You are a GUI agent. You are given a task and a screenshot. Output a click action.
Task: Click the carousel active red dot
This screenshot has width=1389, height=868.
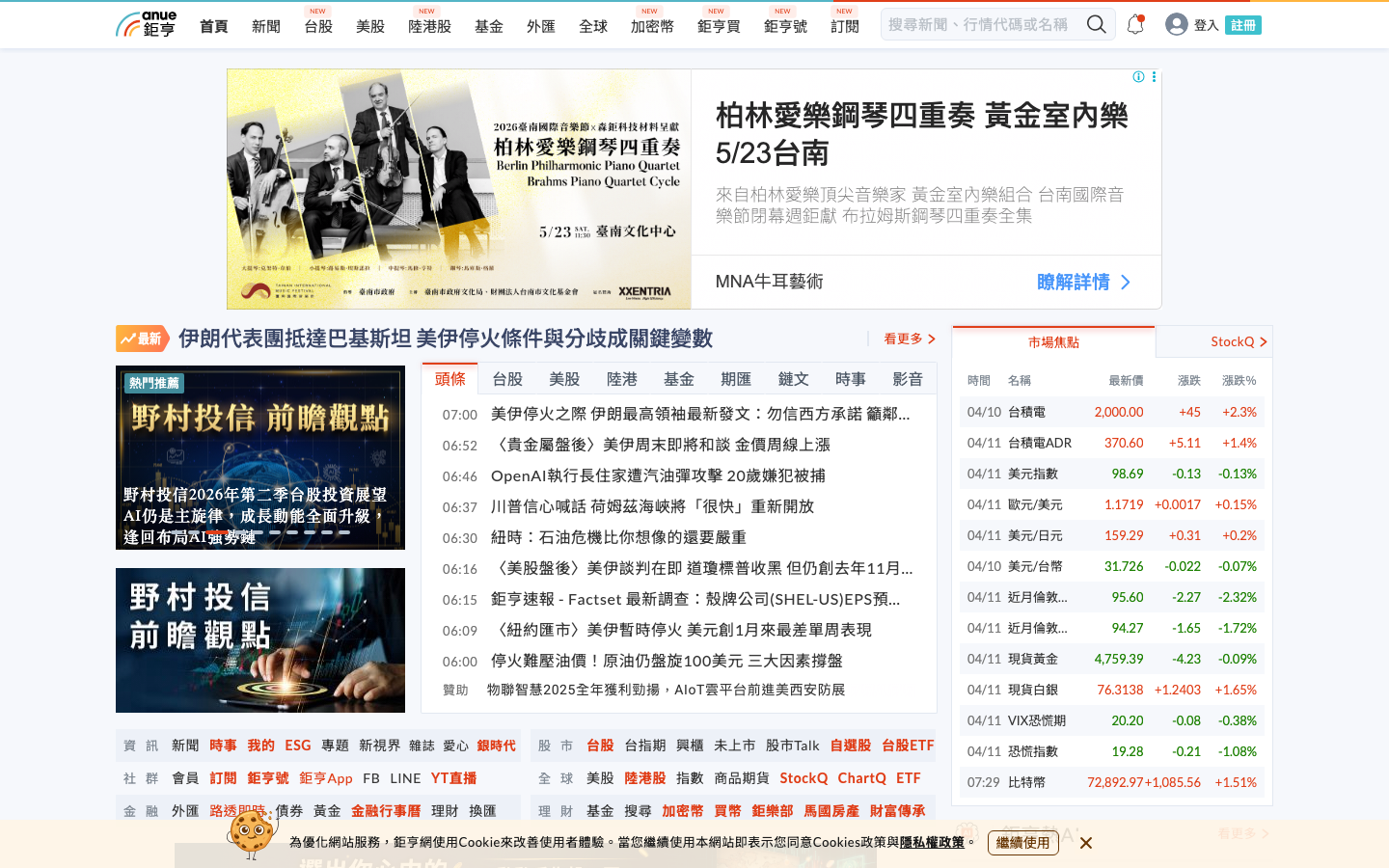click(x=219, y=531)
